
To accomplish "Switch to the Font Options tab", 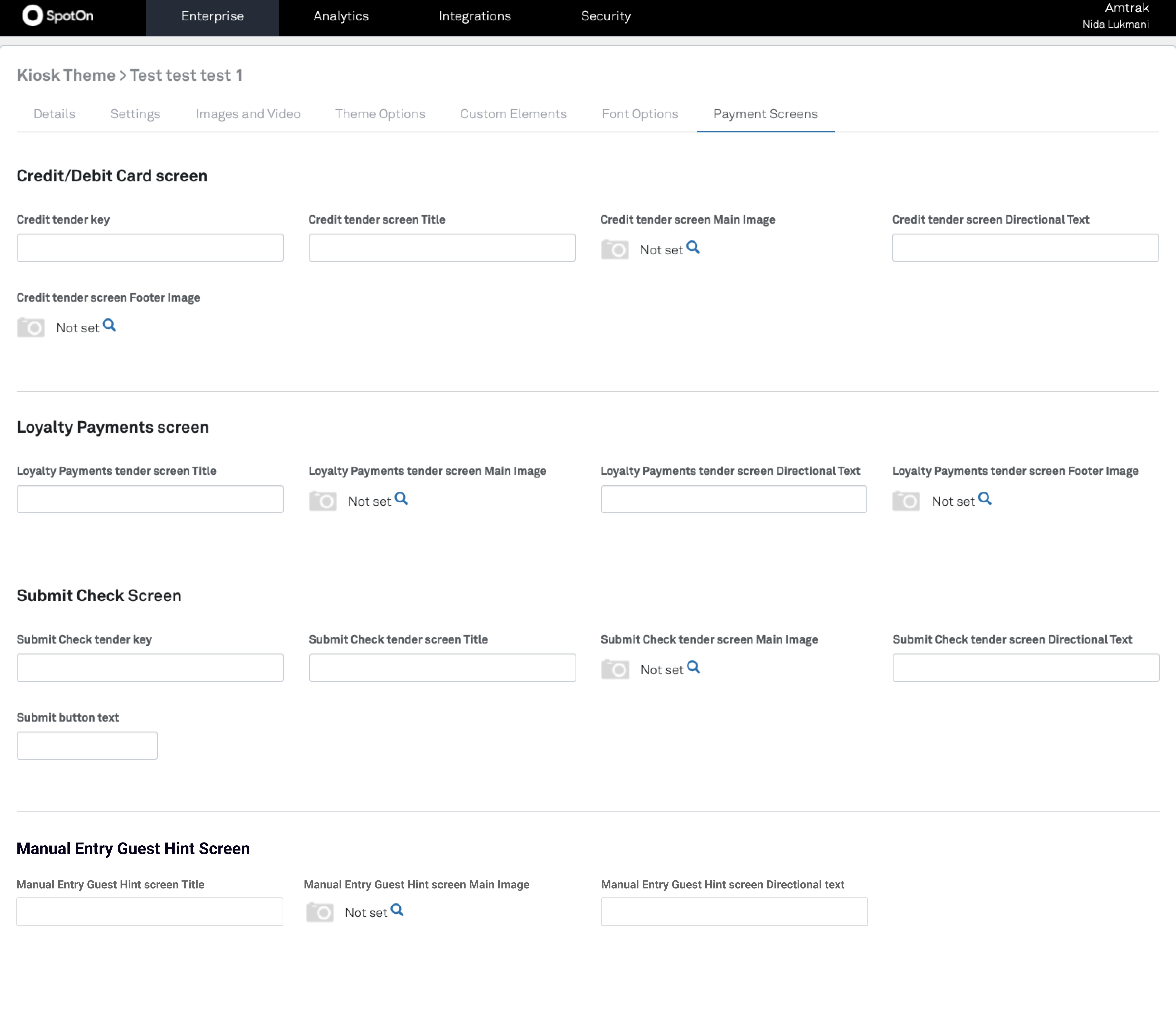I will point(640,114).
